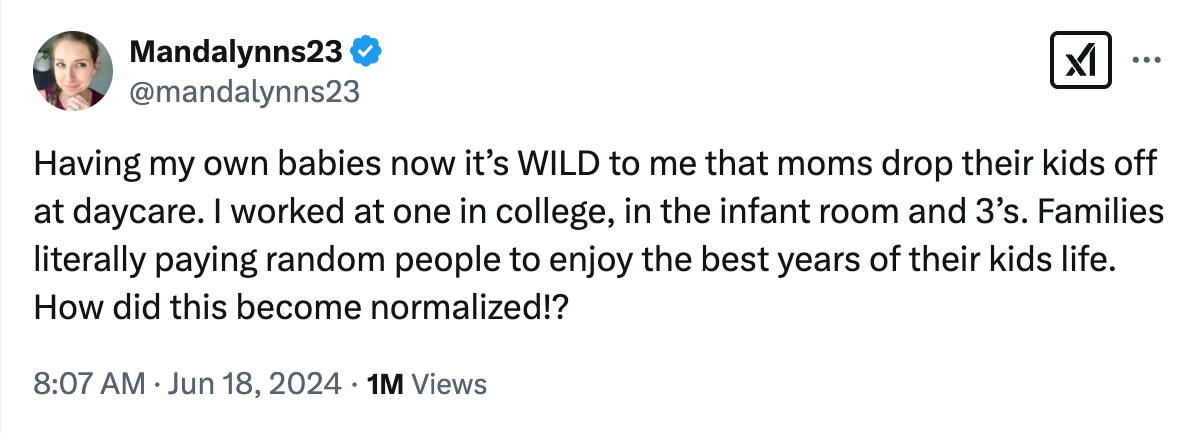Click the @mandalynns23 handle
The width and height of the screenshot is (1193, 433).
tap(244, 92)
